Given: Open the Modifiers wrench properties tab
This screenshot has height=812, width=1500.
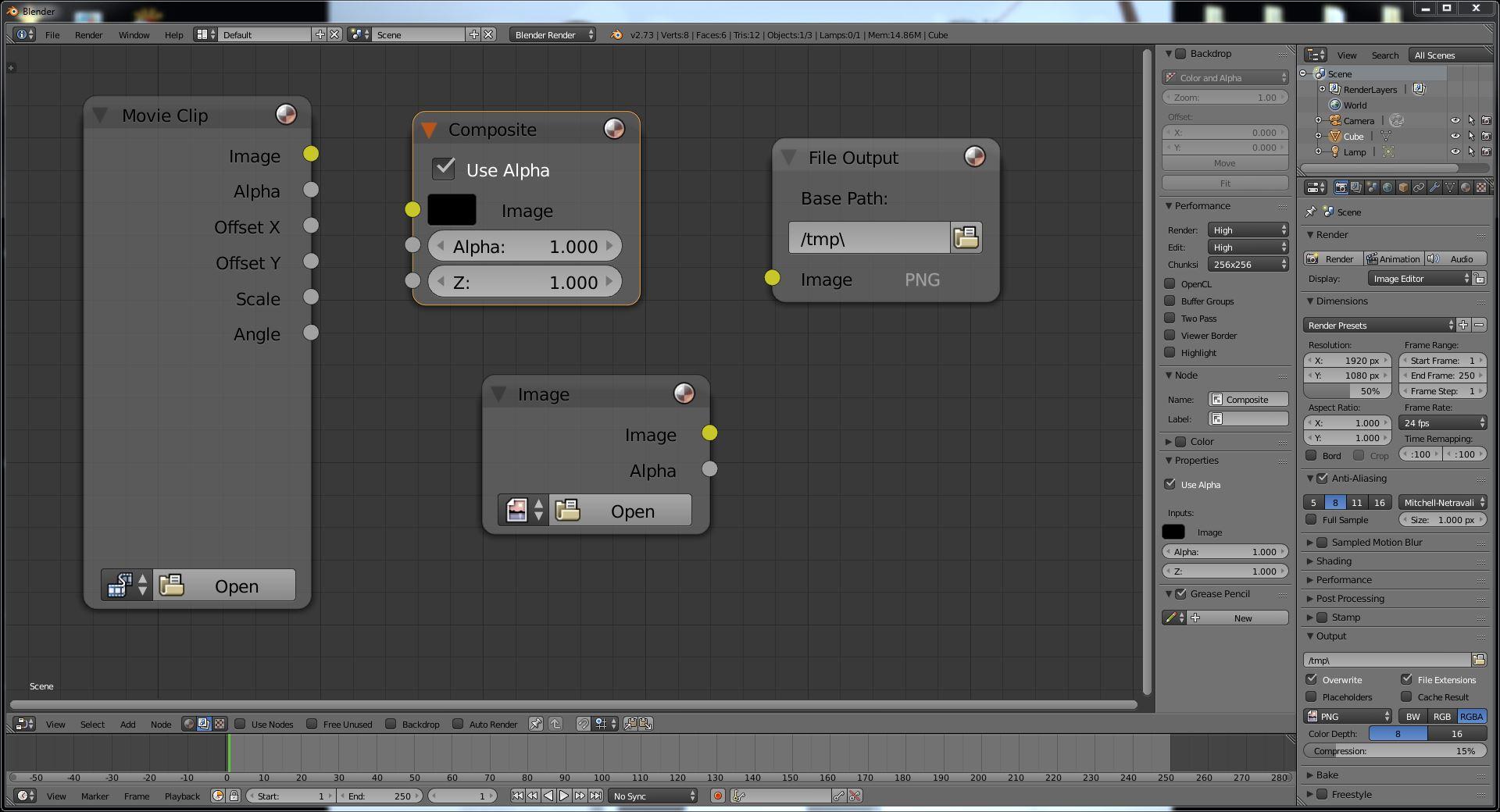Looking at the screenshot, I should click(1434, 187).
